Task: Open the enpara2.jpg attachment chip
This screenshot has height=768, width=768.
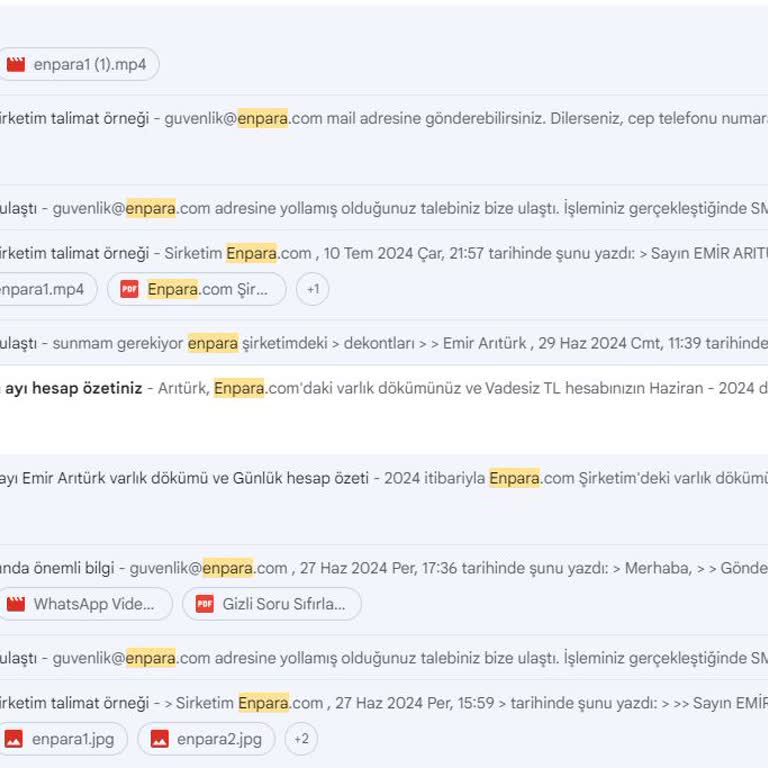Action: (206, 739)
